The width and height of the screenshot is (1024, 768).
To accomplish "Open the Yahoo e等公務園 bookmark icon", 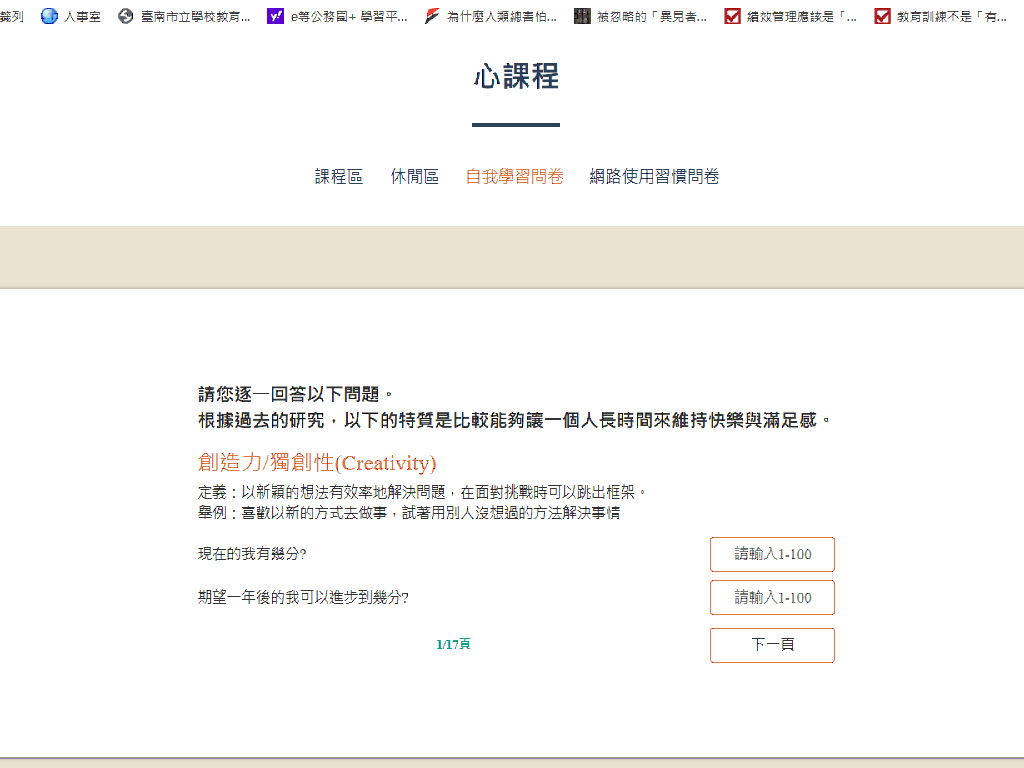I will point(275,16).
